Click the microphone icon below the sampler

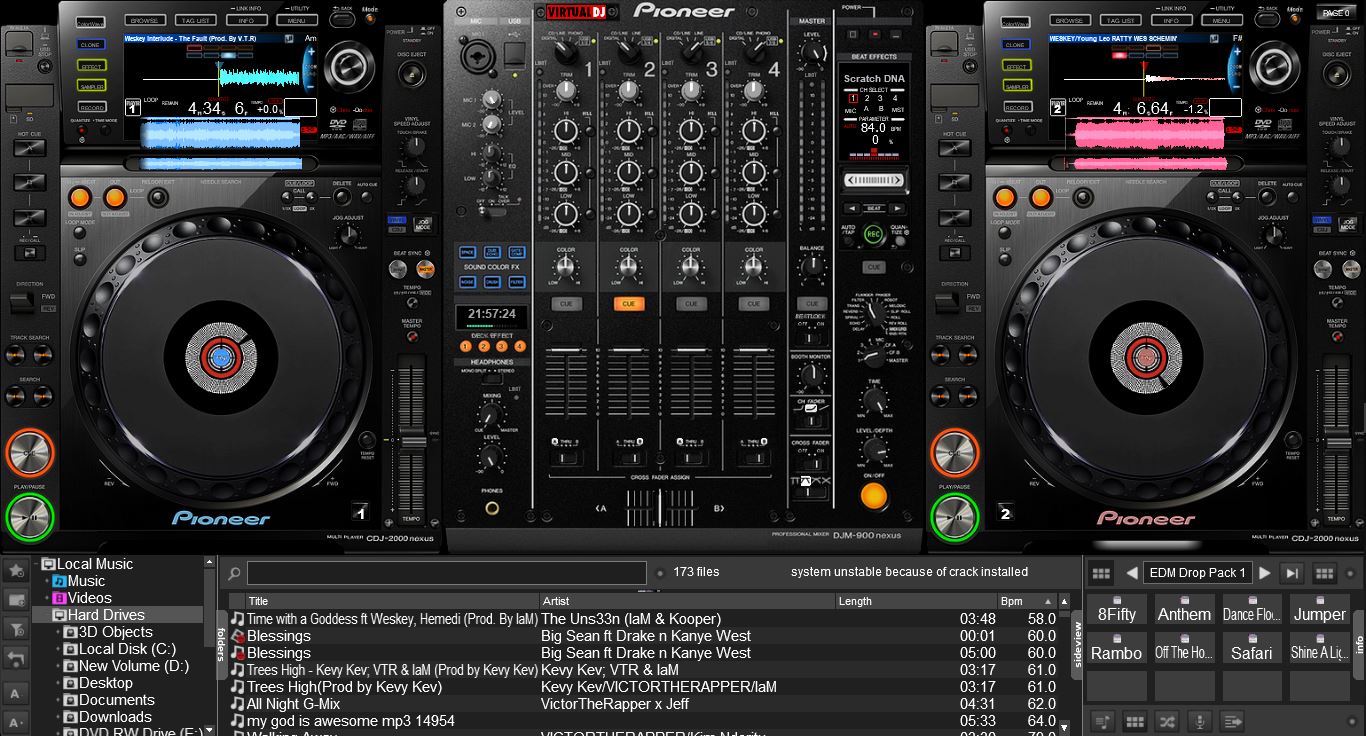click(1199, 721)
